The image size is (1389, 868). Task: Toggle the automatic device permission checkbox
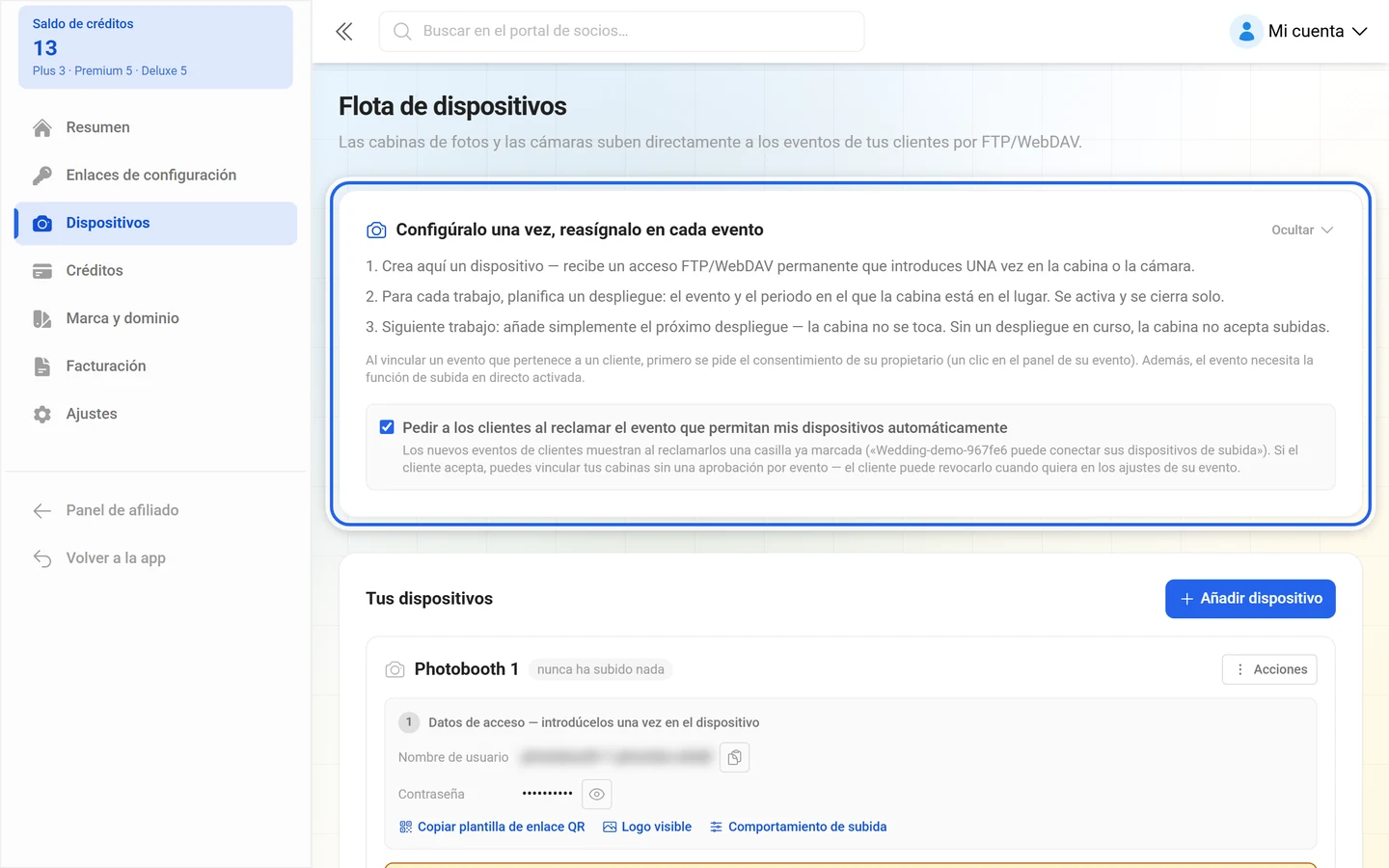(387, 427)
